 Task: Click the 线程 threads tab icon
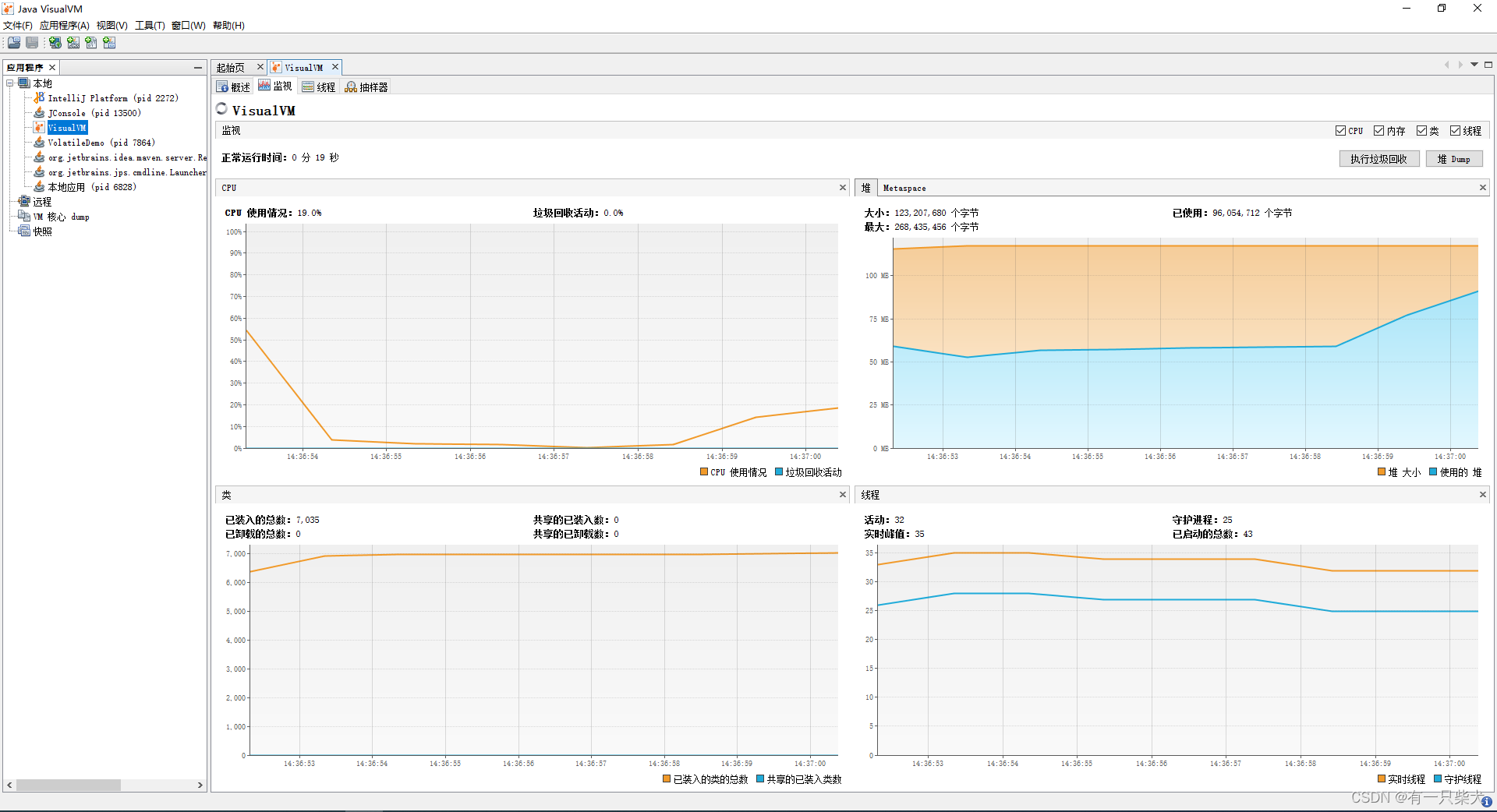click(x=308, y=87)
